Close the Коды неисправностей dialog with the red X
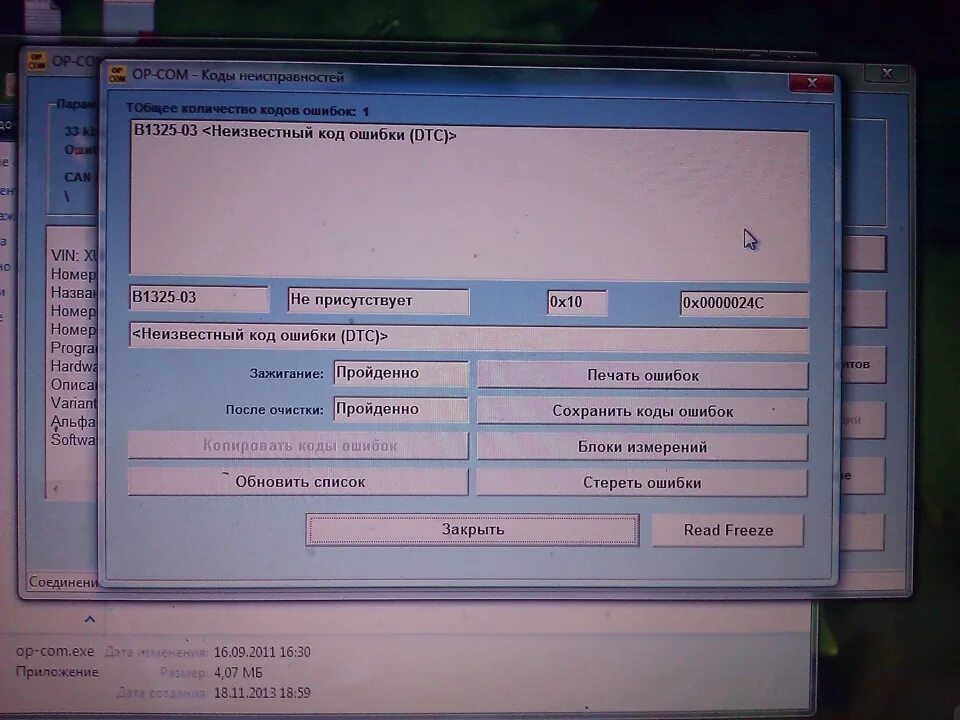Viewport: 960px width, 720px height. tap(811, 83)
